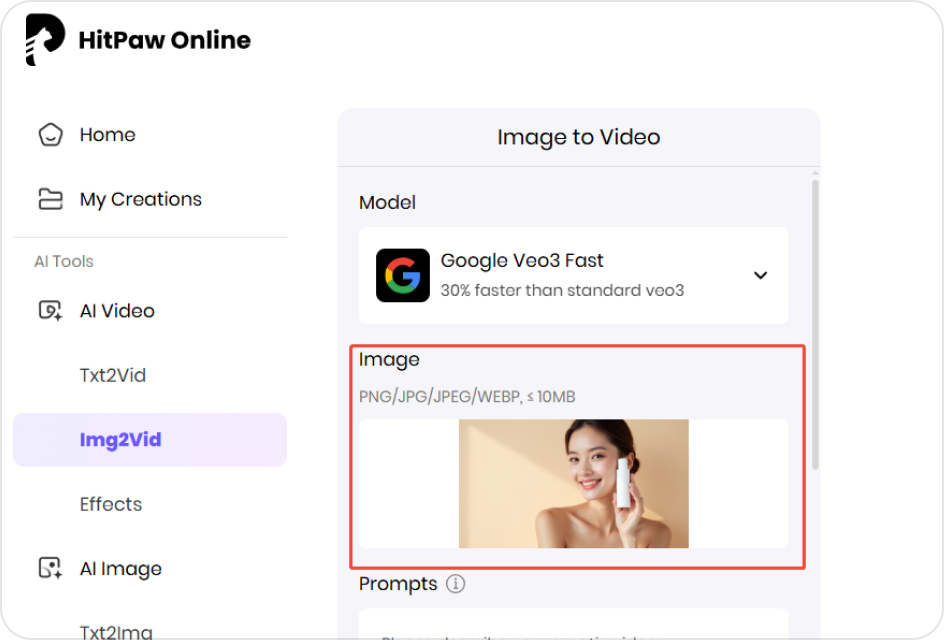The image size is (944, 640).
Task: Open the Prompts info tooltip icon
Action: click(x=456, y=583)
